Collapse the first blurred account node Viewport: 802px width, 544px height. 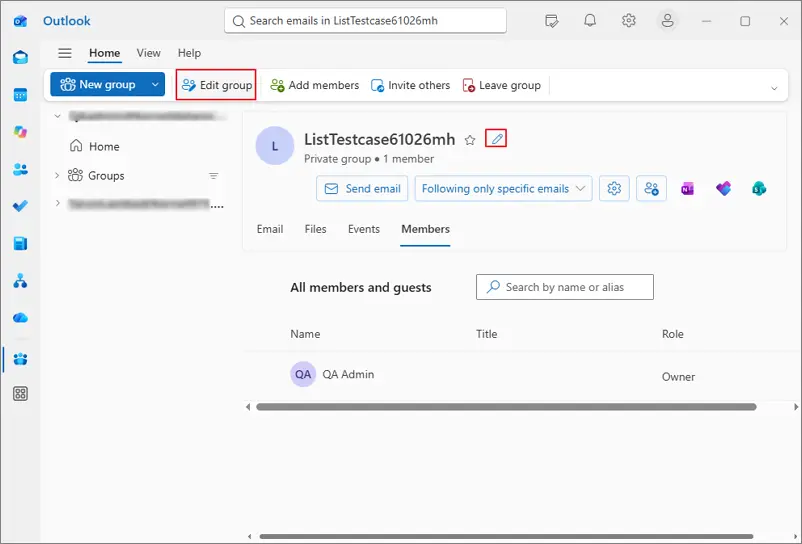tap(58, 116)
